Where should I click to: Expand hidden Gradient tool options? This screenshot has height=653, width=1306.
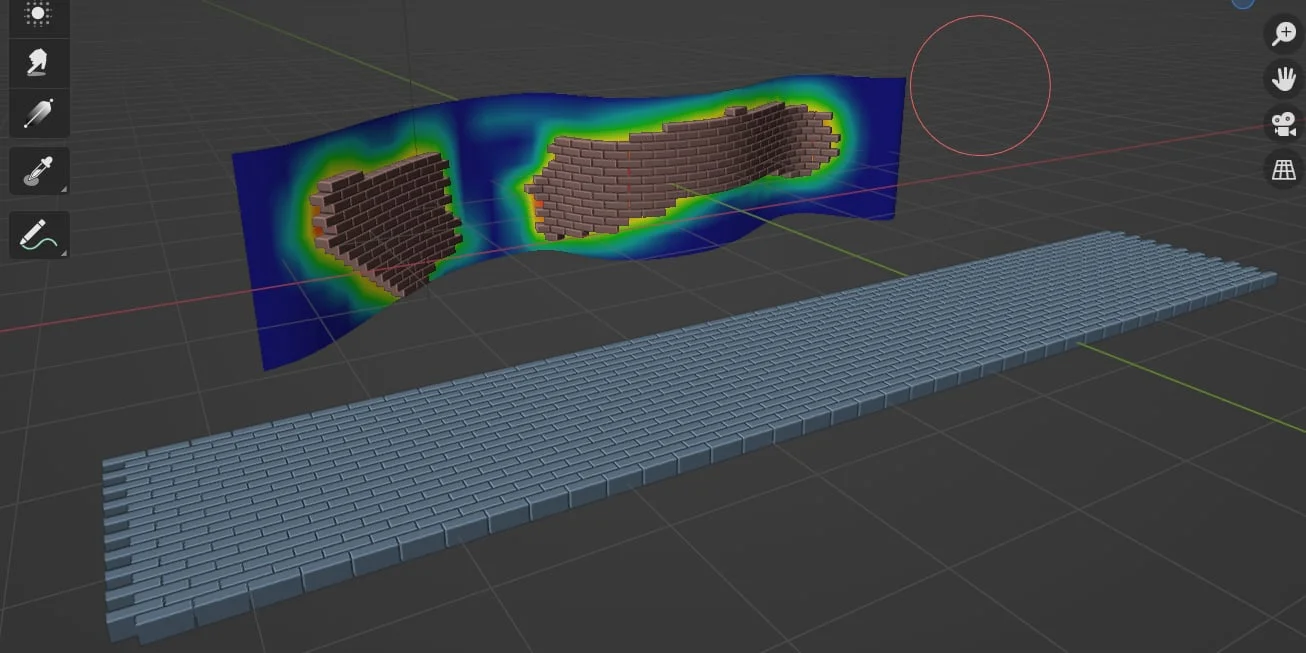(x=62, y=133)
